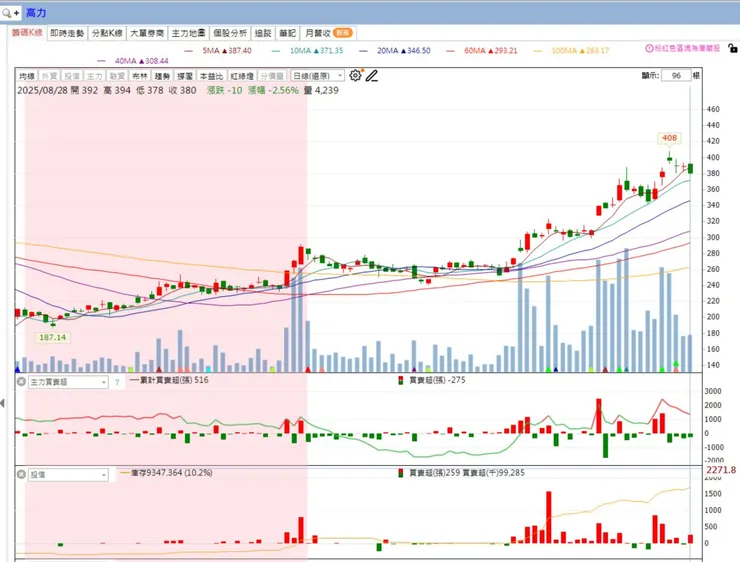
Task: Click the 187.14 low price label
Action: coord(52,337)
